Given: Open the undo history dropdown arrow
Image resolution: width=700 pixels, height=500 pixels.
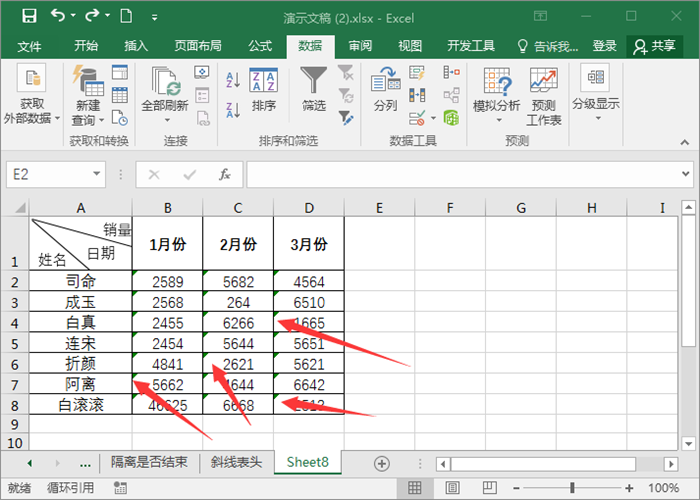Looking at the screenshot, I should click(x=73, y=16).
